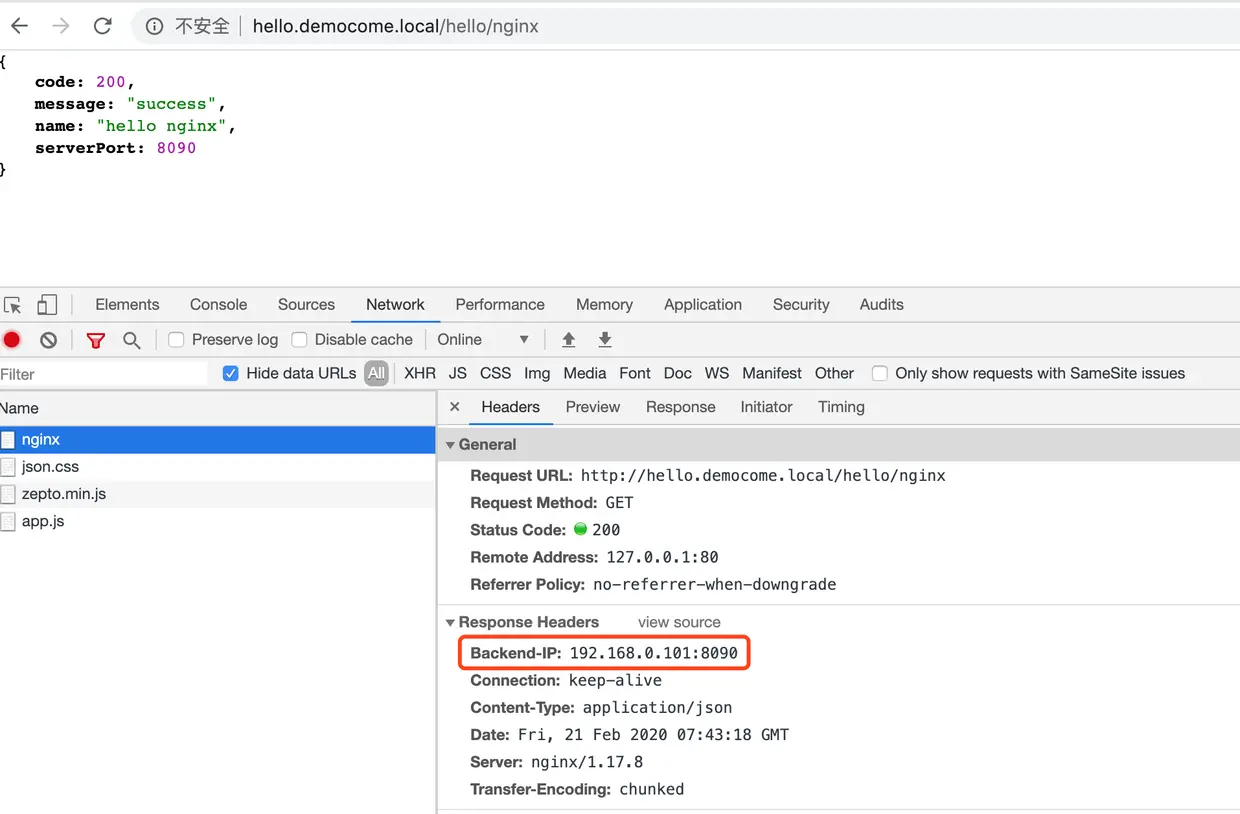Screen dimensions: 1240x814
Task: Close the request details pane
Action: (455, 407)
